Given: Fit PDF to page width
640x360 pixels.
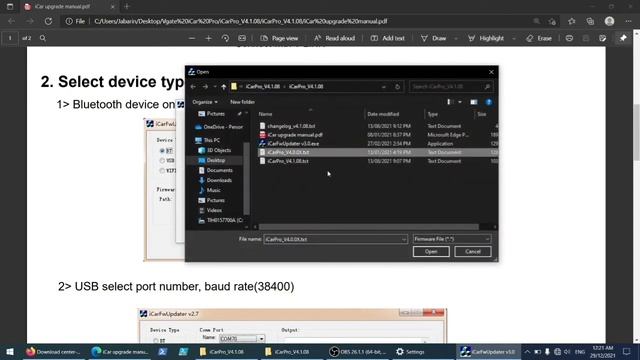Looking at the screenshot, I should pyautogui.click(x=242, y=38).
